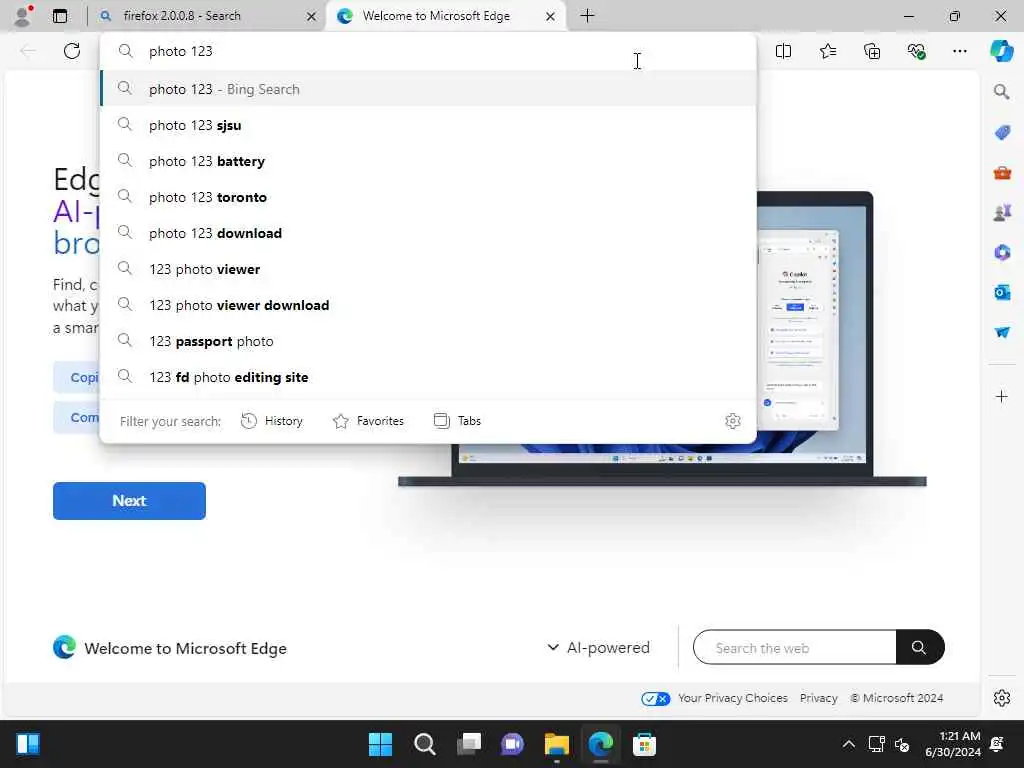This screenshot has width=1024, height=768.
Task: Open Windows Start menu
Action: (x=380, y=744)
